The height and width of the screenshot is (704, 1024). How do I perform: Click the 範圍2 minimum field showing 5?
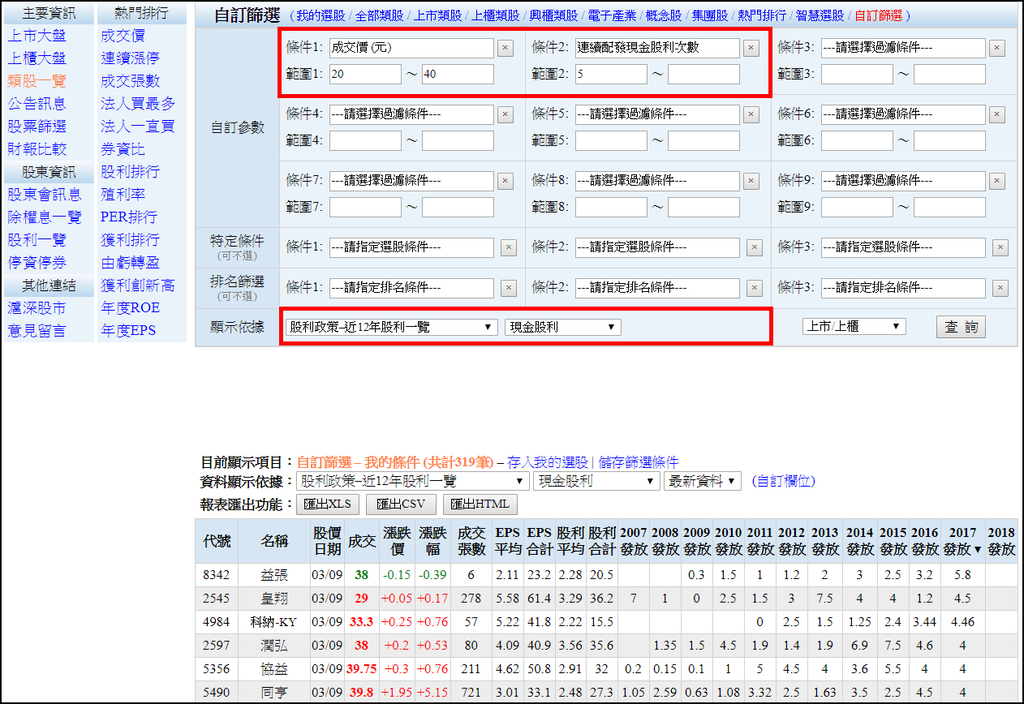(x=611, y=74)
